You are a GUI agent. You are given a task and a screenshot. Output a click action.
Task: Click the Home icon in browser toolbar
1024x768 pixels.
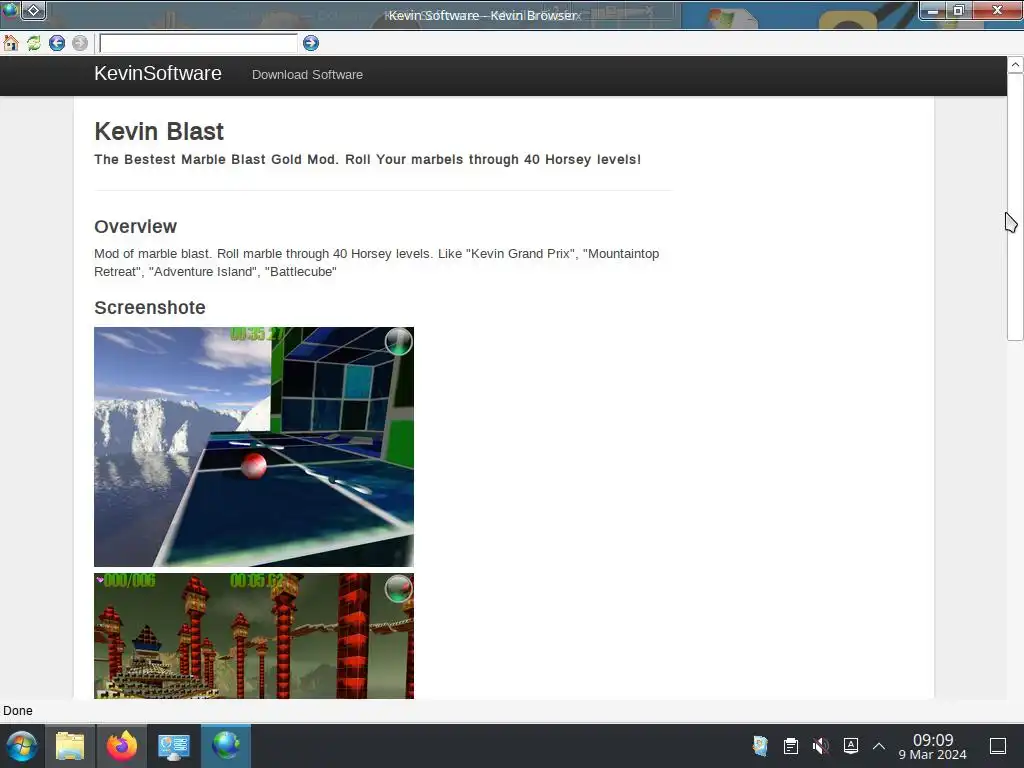click(11, 43)
